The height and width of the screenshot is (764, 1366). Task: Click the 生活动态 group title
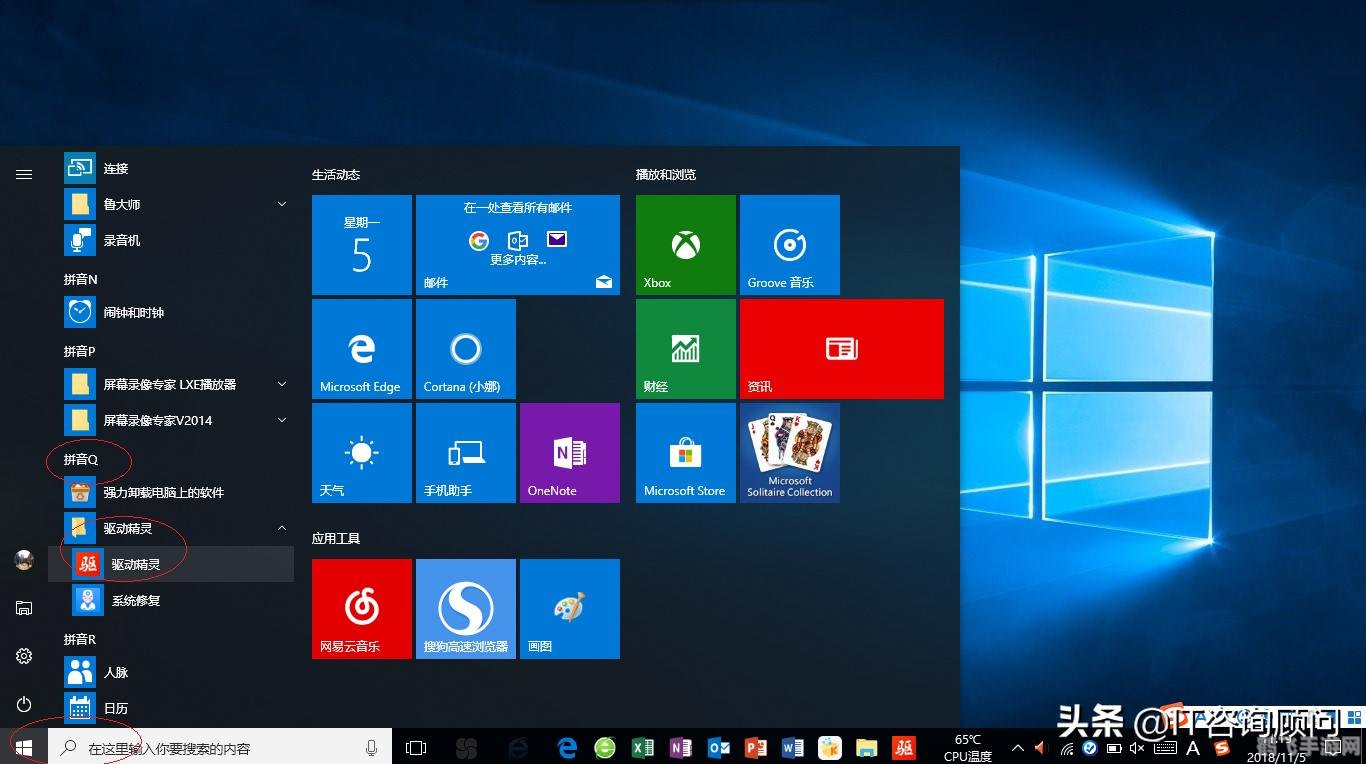(x=336, y=174)
